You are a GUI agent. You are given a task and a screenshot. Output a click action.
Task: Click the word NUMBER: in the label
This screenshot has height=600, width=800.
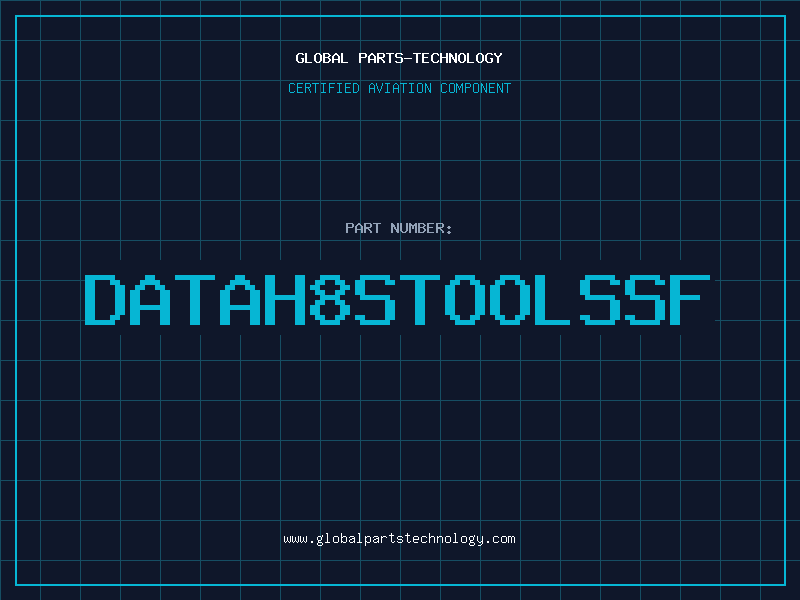(422, 228)
